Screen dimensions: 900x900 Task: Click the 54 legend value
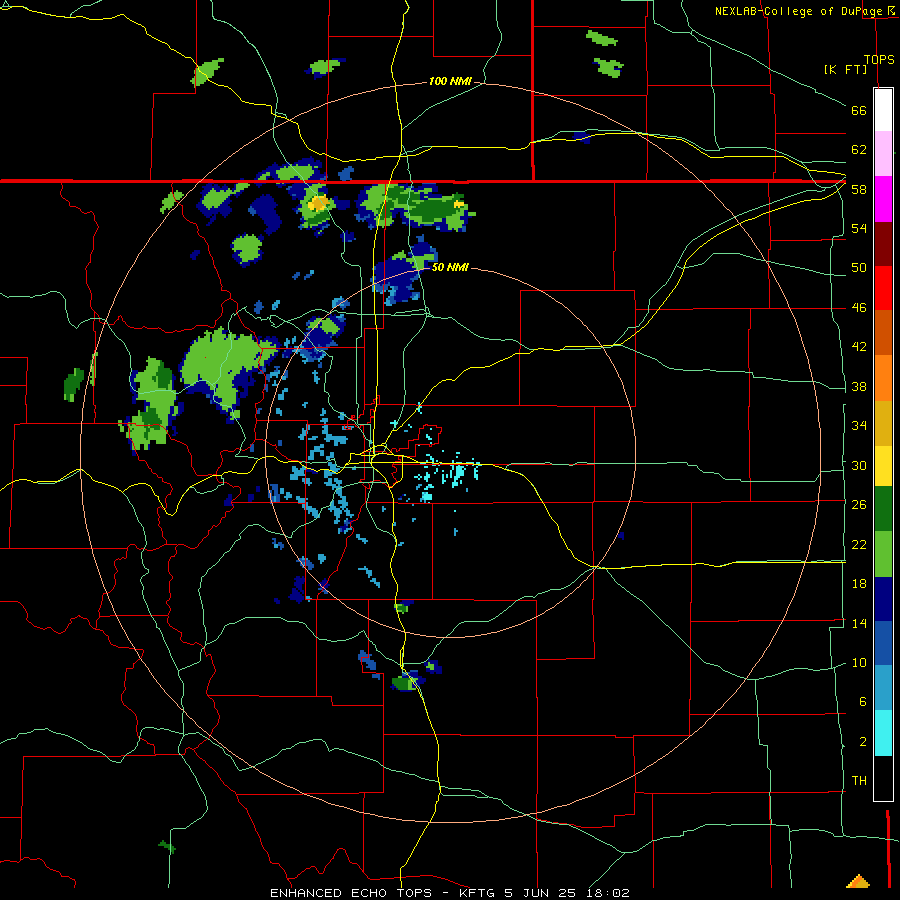click(x=859, y=228)
